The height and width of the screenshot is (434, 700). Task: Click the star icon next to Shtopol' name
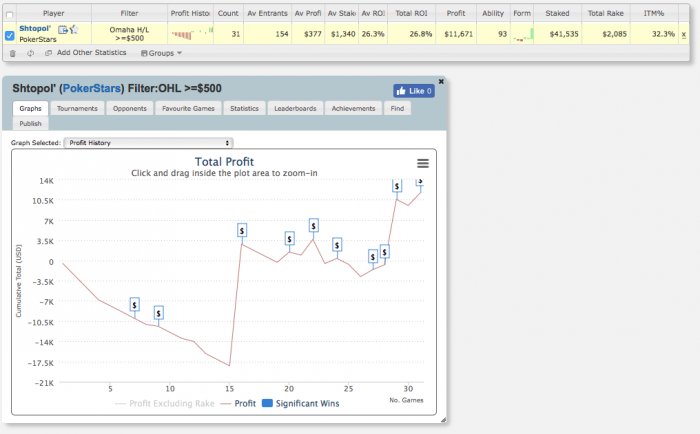click(x=74, y=29)
